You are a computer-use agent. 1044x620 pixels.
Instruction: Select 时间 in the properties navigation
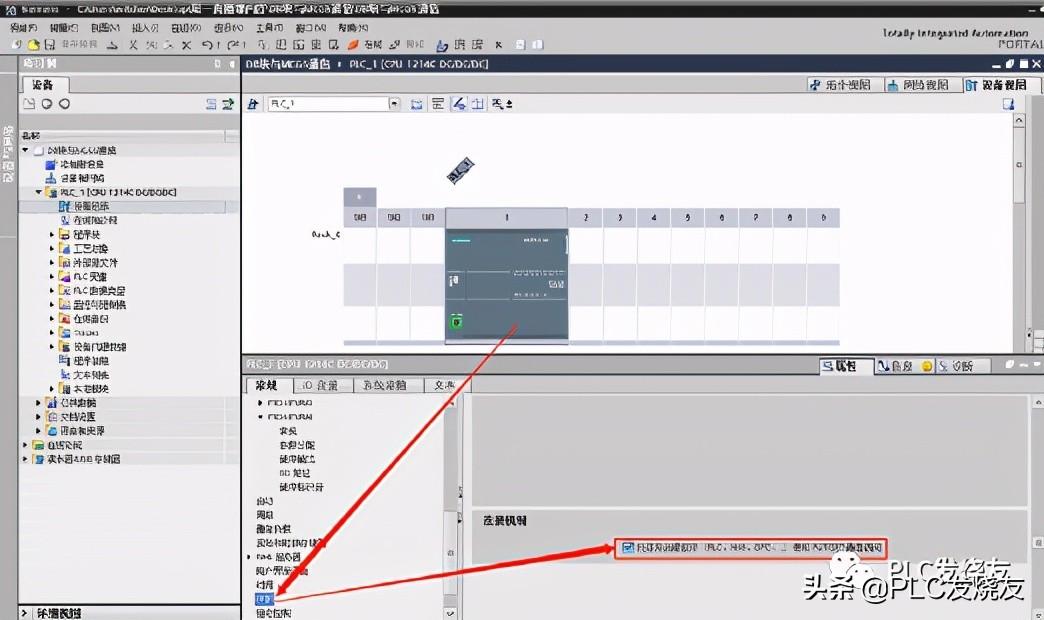coord(265,585)
